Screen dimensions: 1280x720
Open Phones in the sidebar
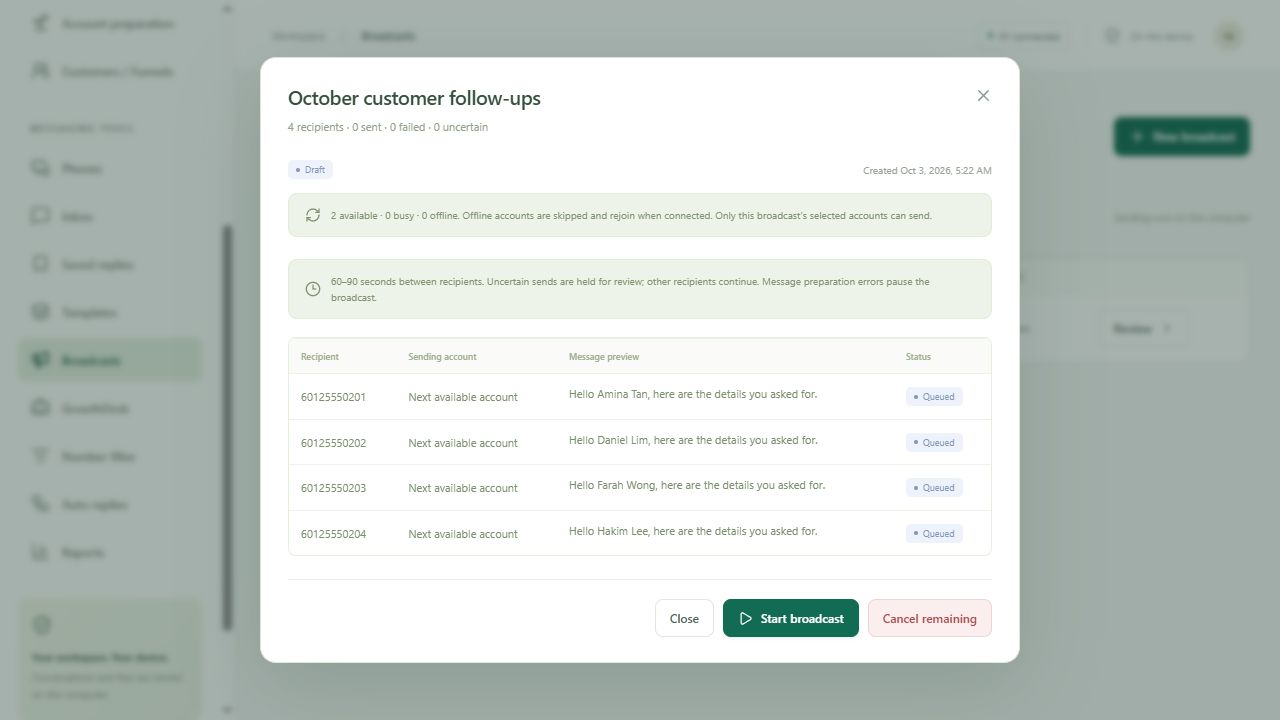[110, 168]
